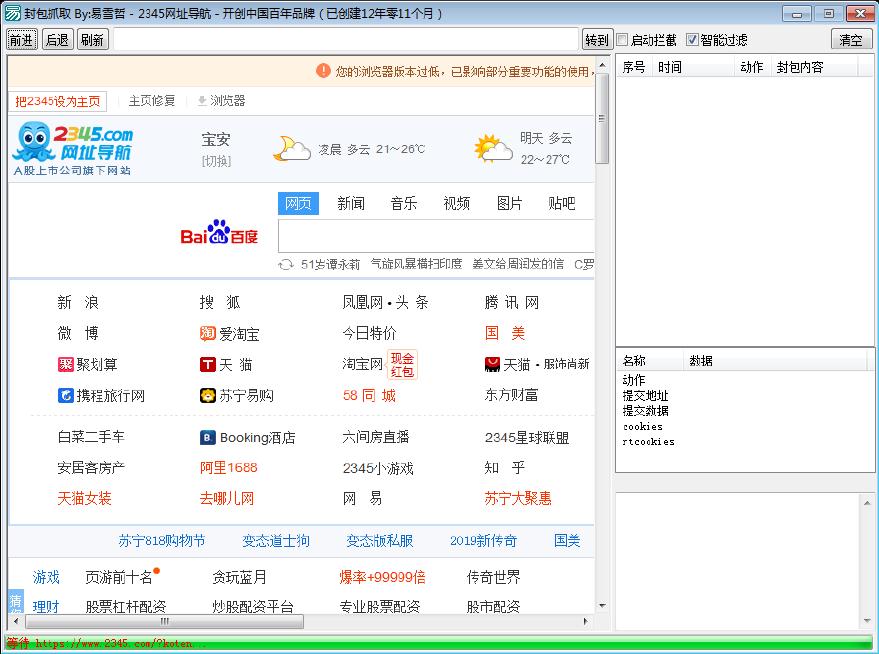Click the URL address input field

[x=346, y=40]
